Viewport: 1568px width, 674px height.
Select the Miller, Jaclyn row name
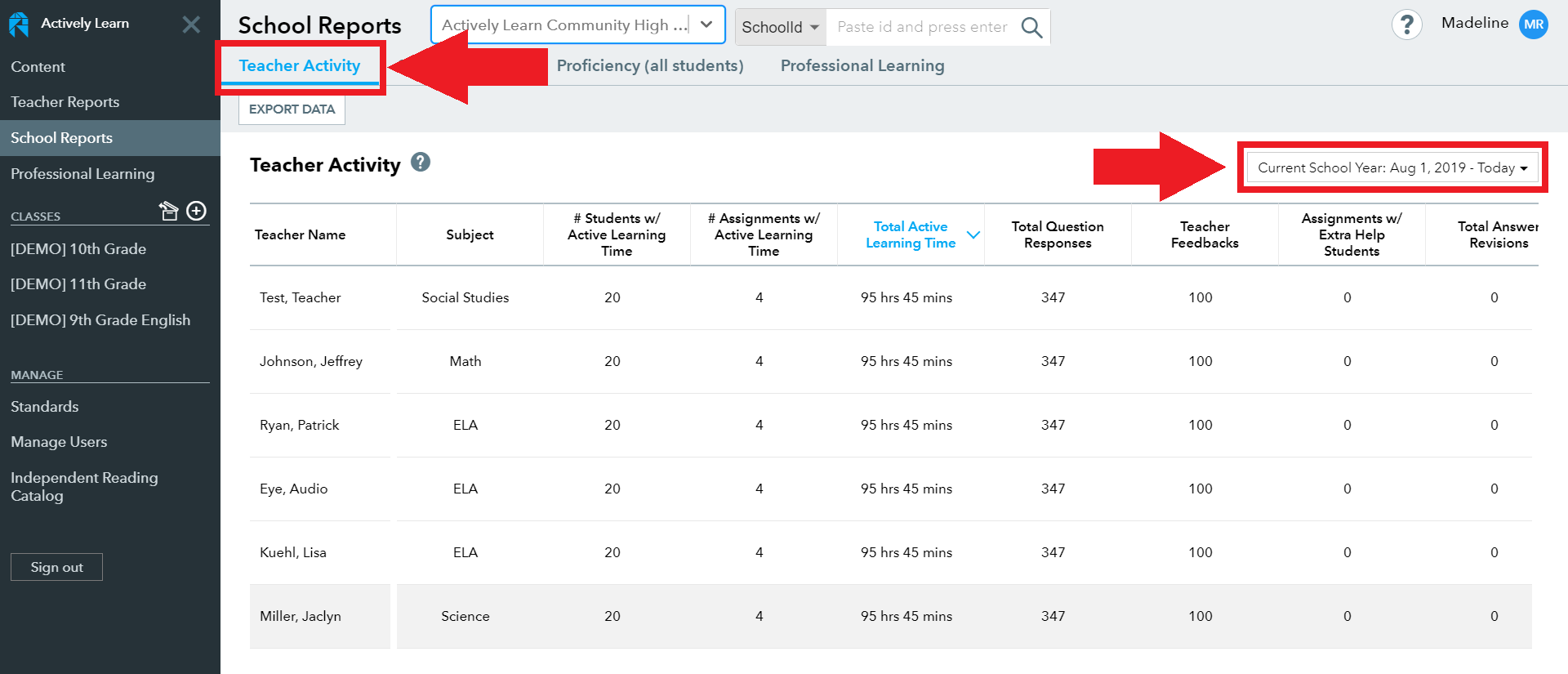pyautogui.click(x=300, y=616)
